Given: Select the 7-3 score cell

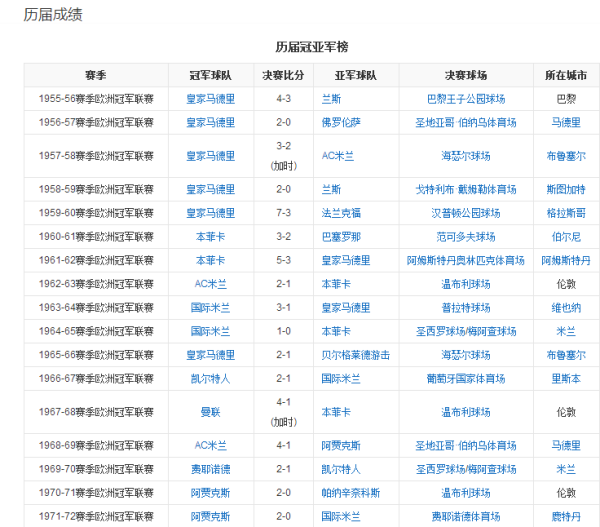Looking at the screenshot, I should tap(284, 213).
